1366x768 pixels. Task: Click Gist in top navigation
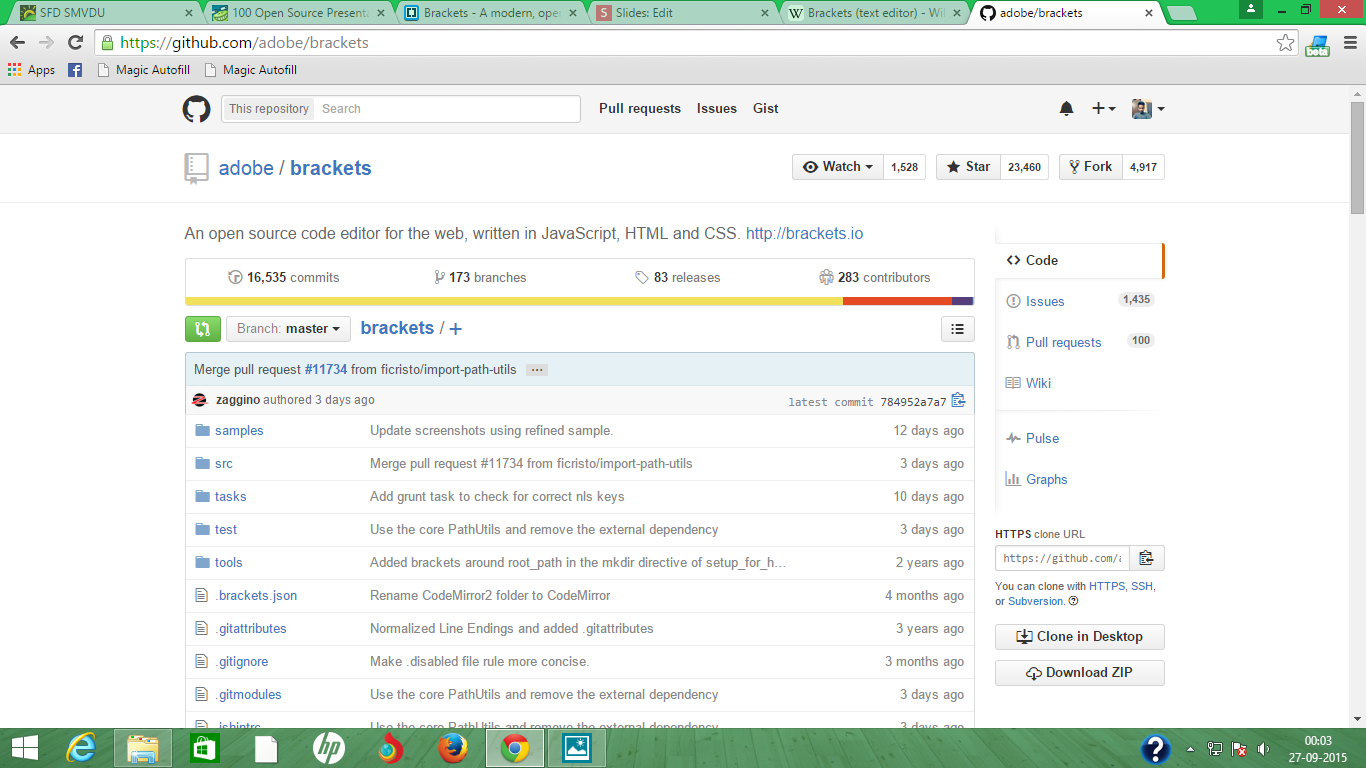pyautogui.click(x=766, y=109)
